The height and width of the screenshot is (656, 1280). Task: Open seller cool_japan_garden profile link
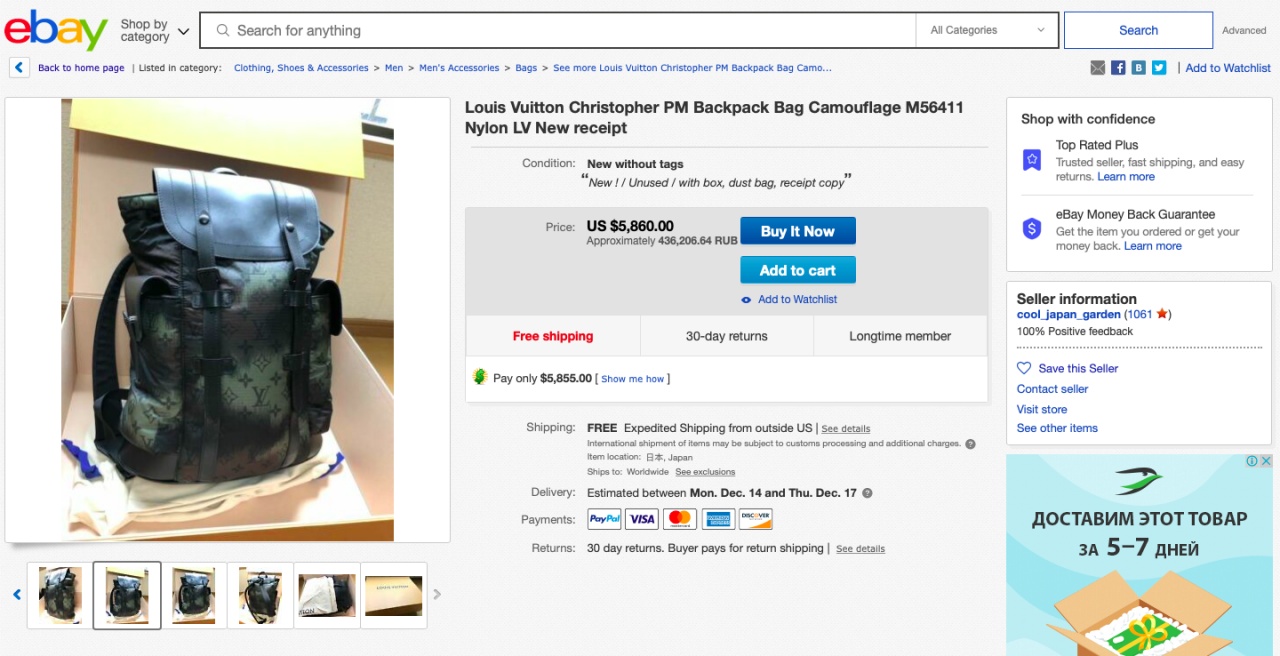[x=1068, y=314]
